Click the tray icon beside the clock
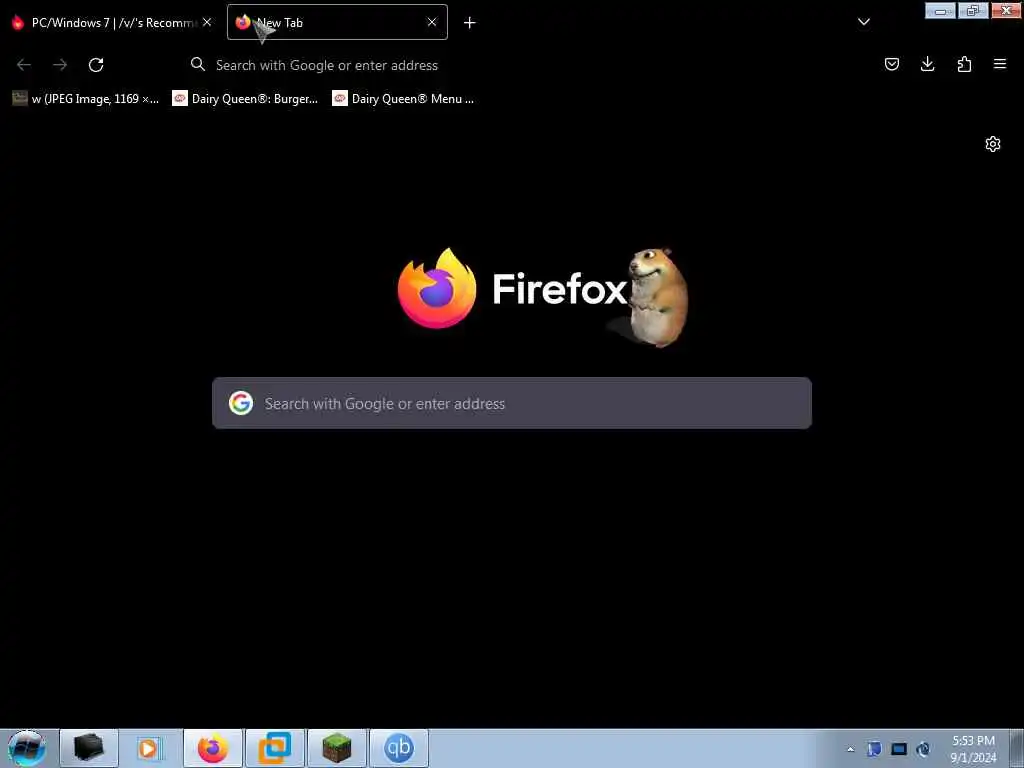 point(923,749)
